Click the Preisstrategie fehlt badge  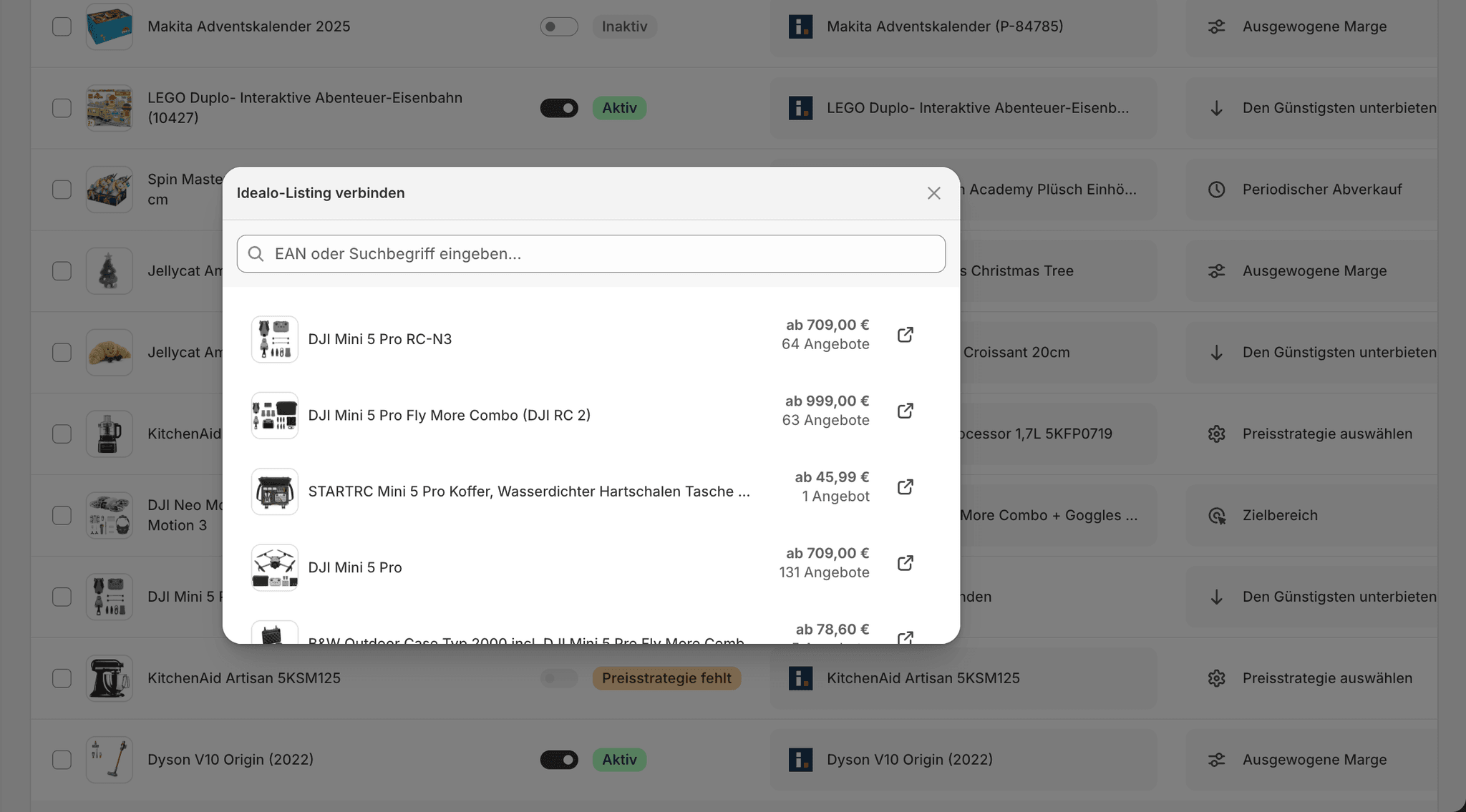pyautogui.click(x=666, y=678)
